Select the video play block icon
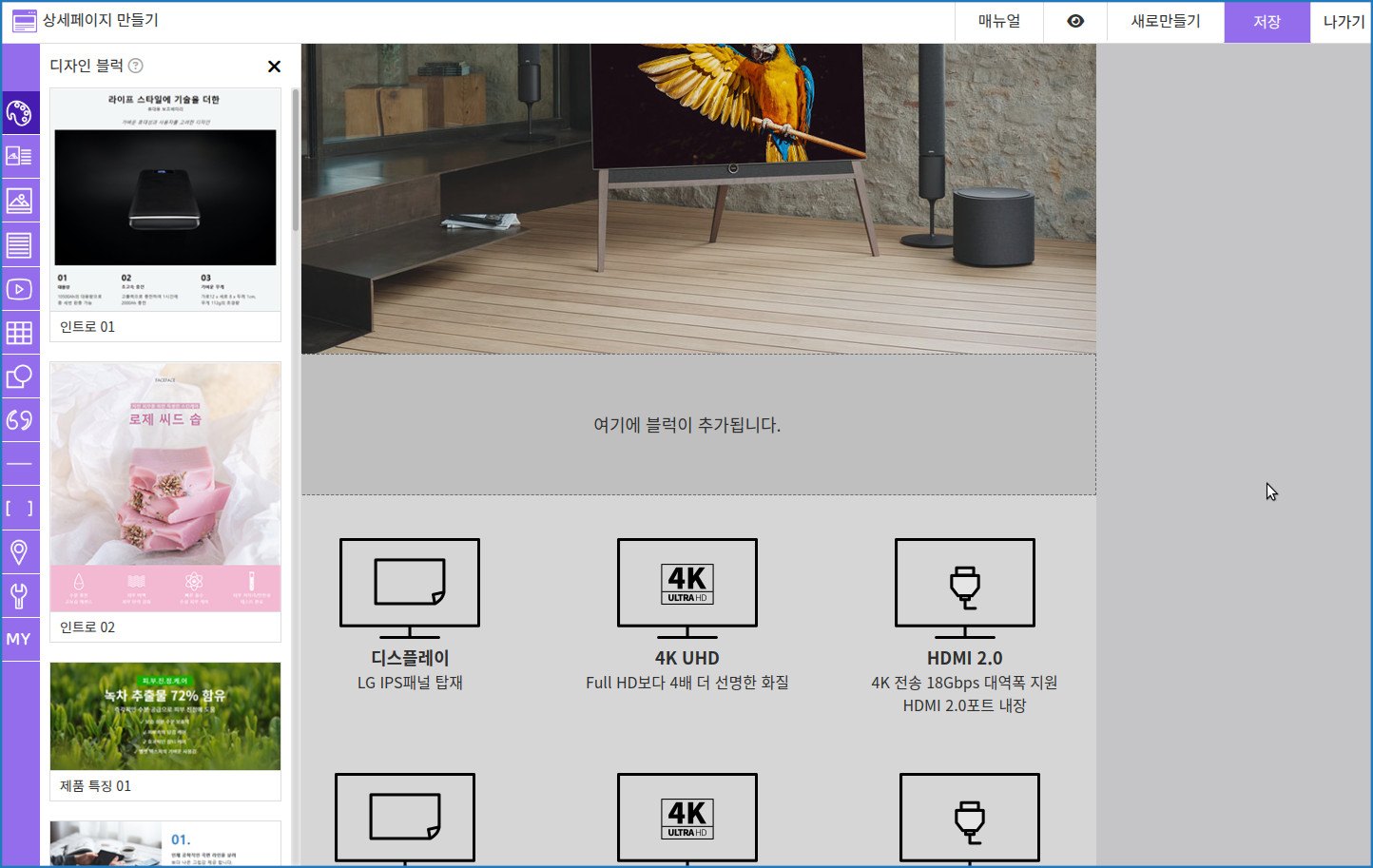This screenshot has width=1373, height=868. [x=20, y=289]
